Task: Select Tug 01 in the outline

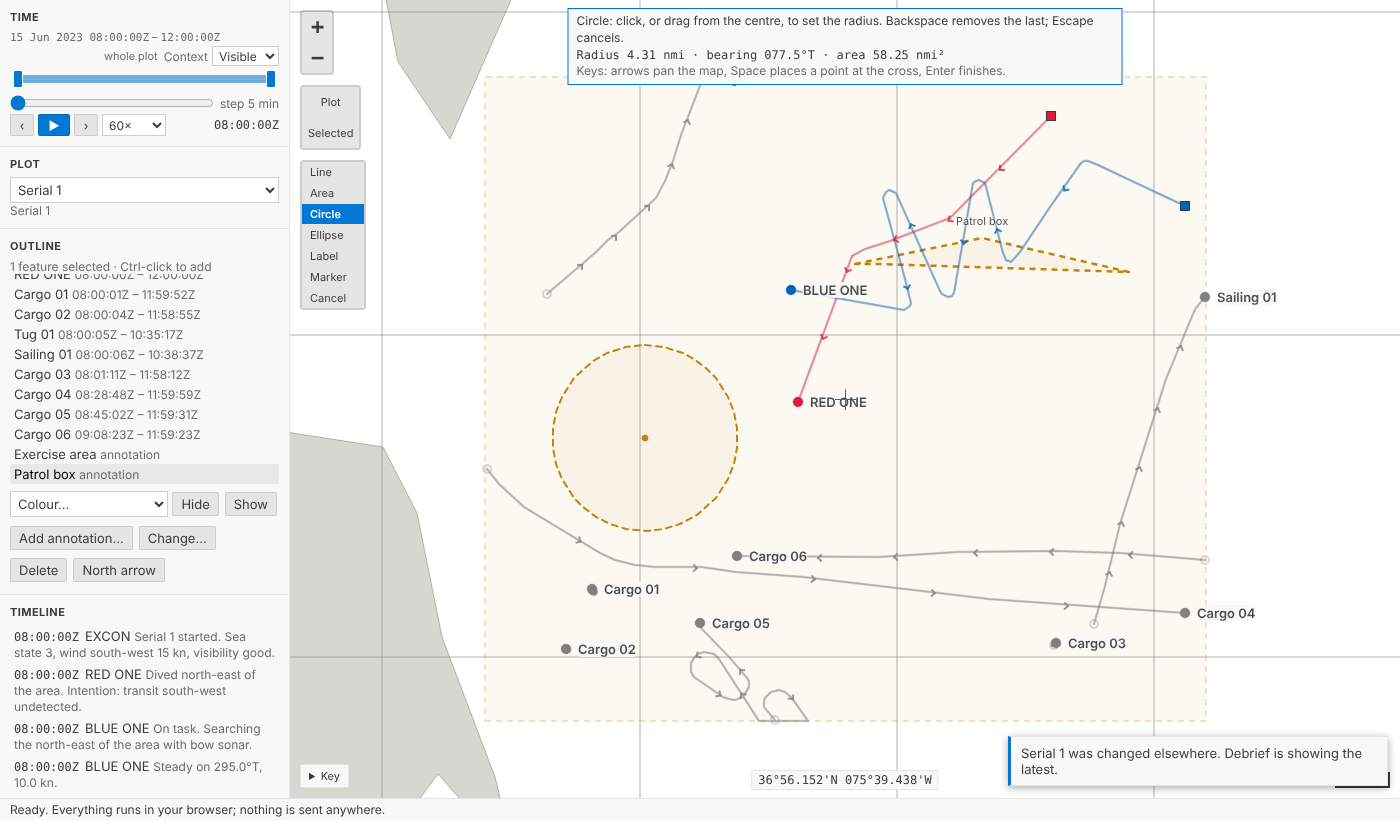Action: tap(144, 335)
